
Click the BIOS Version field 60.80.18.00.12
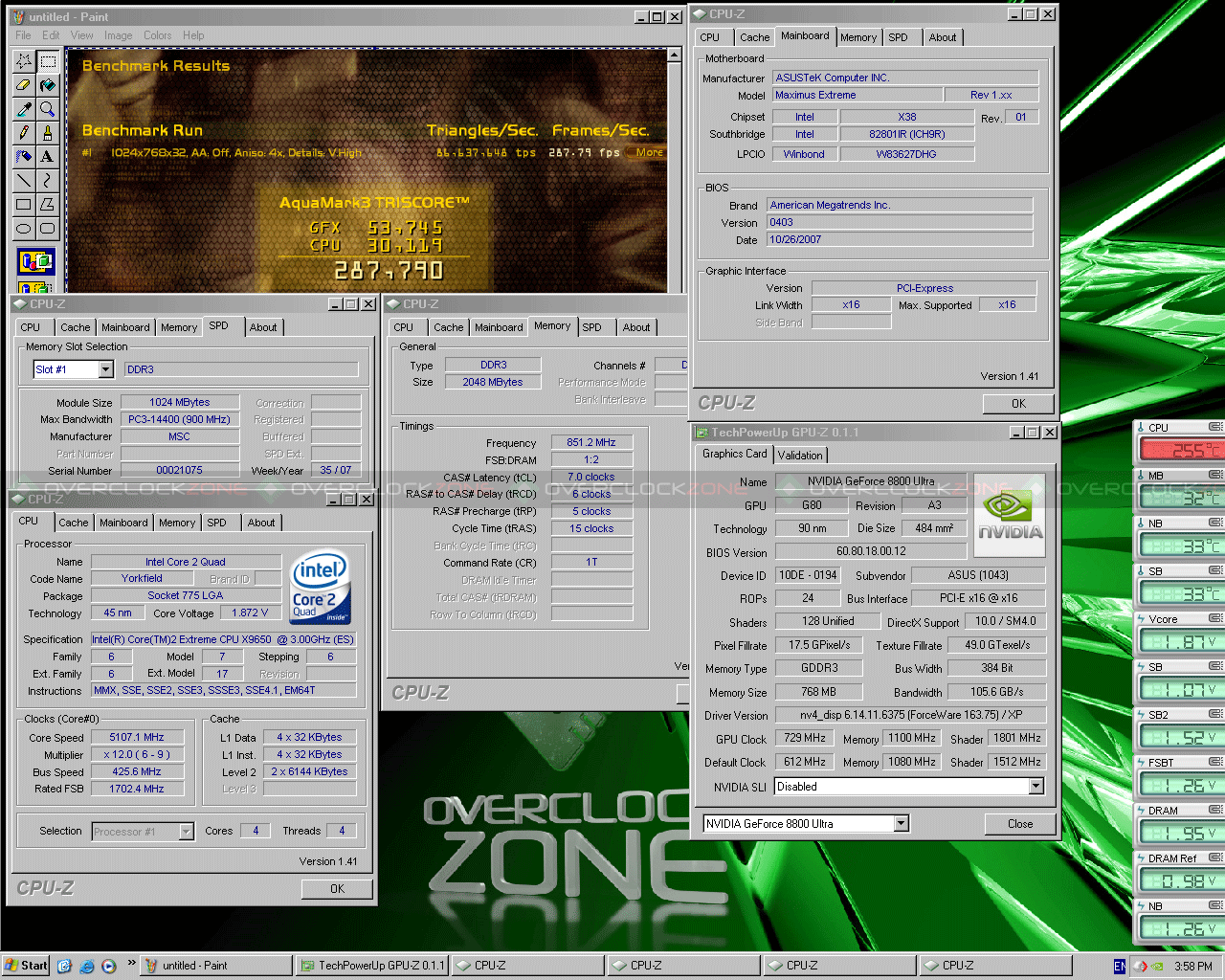coord(871,551)
